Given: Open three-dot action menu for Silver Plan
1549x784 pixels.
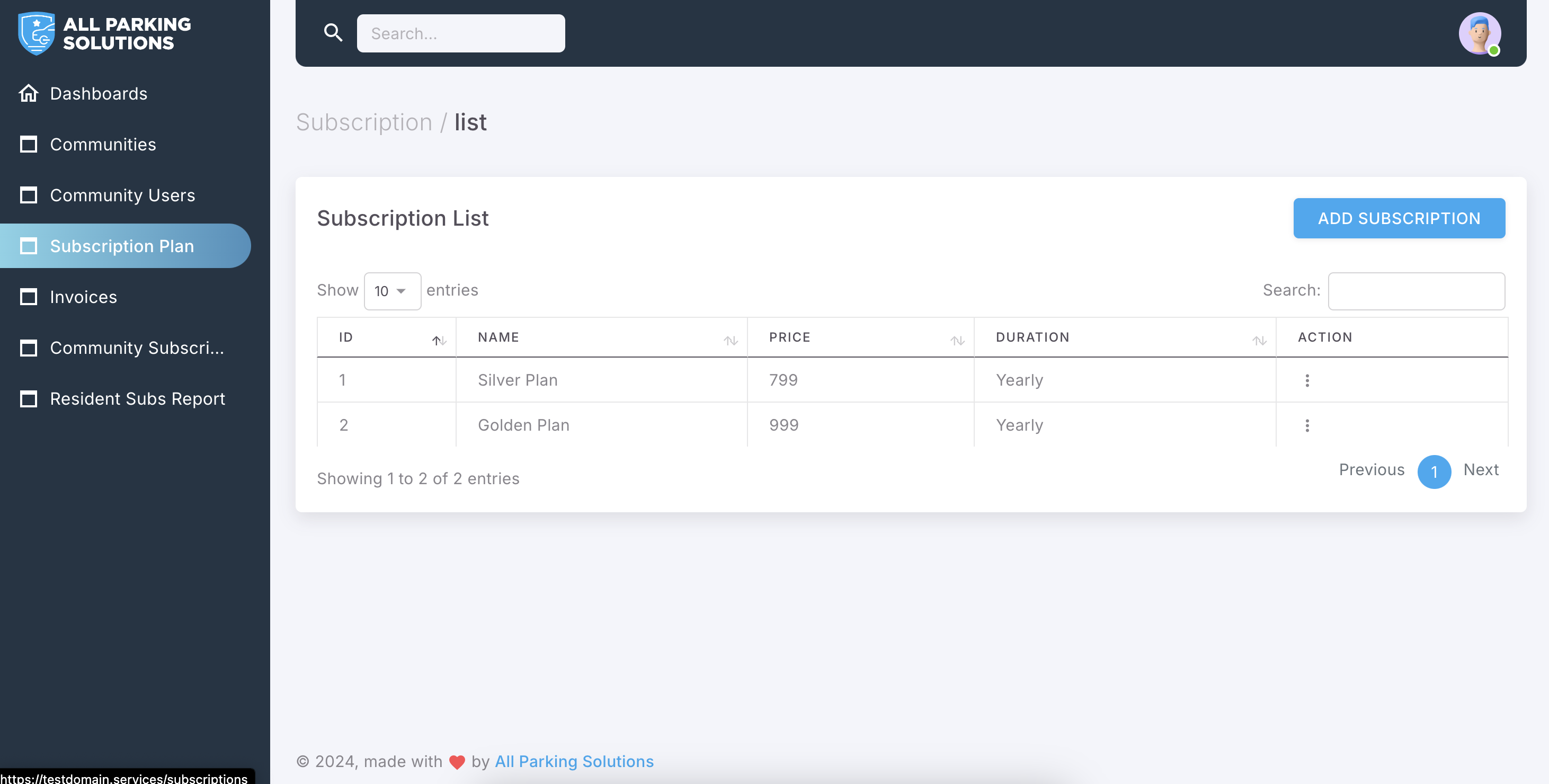Looking at the screenshot, I should (1307, 380).
